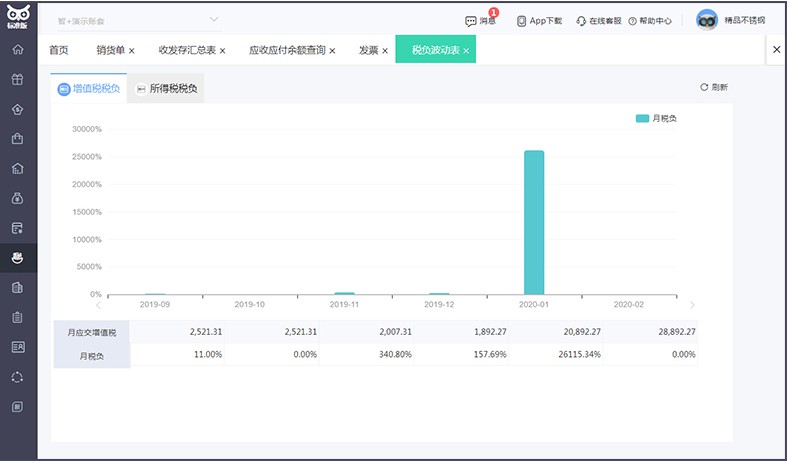Click the user avatar owl picture
Viewport: 790px width, 461px height.
(707, 20)
